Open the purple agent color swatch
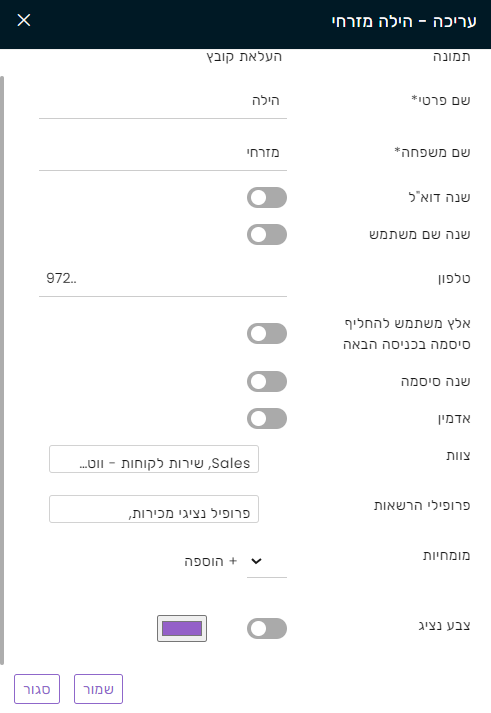 coord(182,628)
